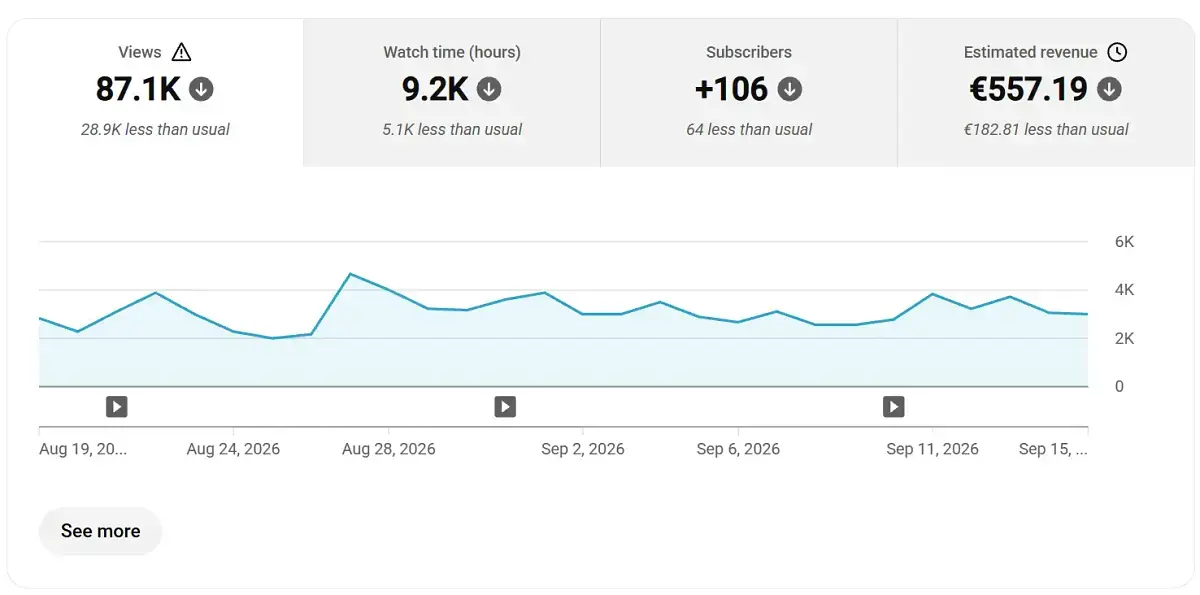
Task: Open the video marker near Aug 19
Action: (x=117, y=406)
